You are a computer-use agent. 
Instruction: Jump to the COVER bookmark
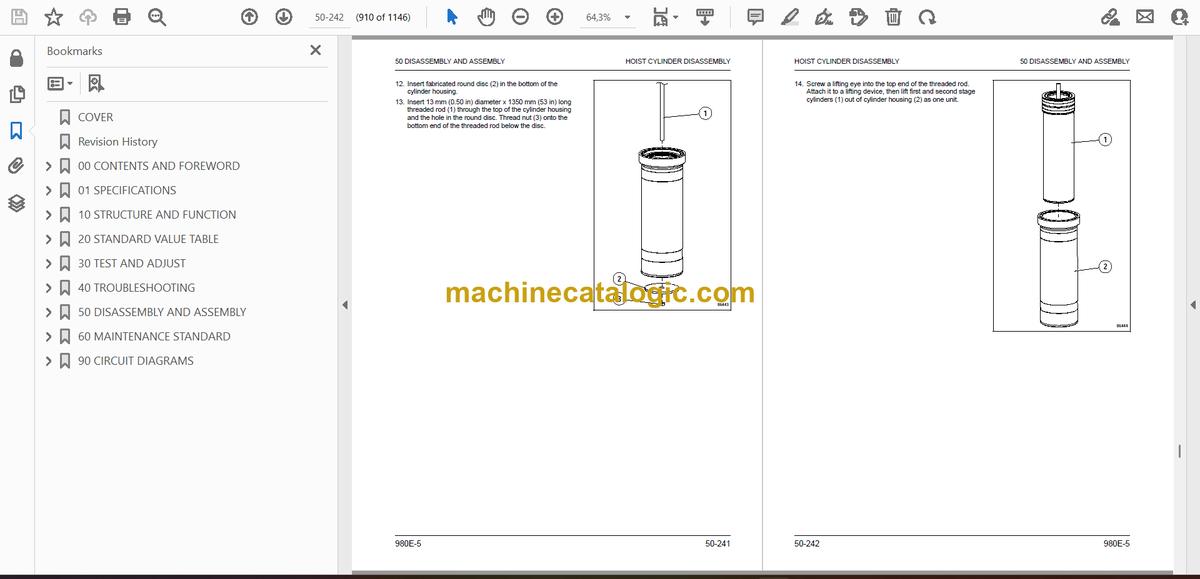coord(96,117)
